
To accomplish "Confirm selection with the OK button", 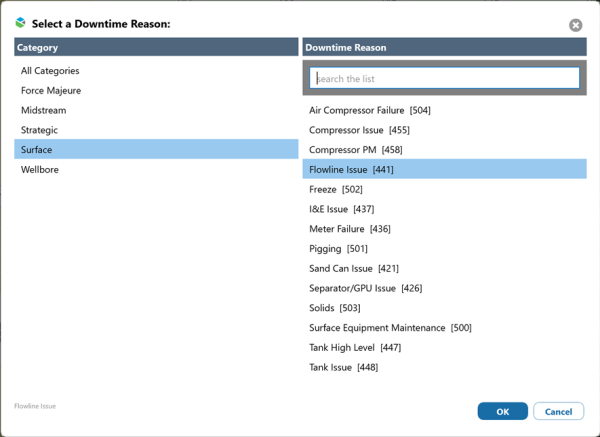I will click(502, 411).
